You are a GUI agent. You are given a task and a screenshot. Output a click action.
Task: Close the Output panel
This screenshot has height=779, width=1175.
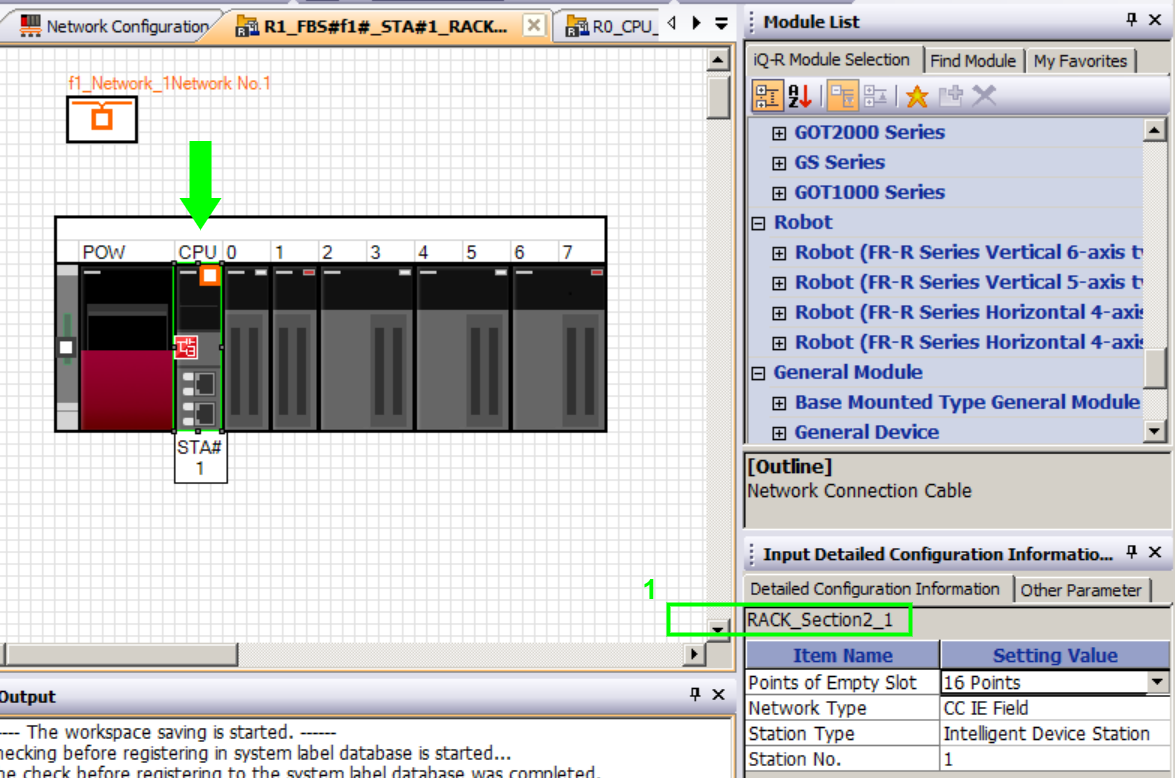pyautogui.click(x=719, y=694)
